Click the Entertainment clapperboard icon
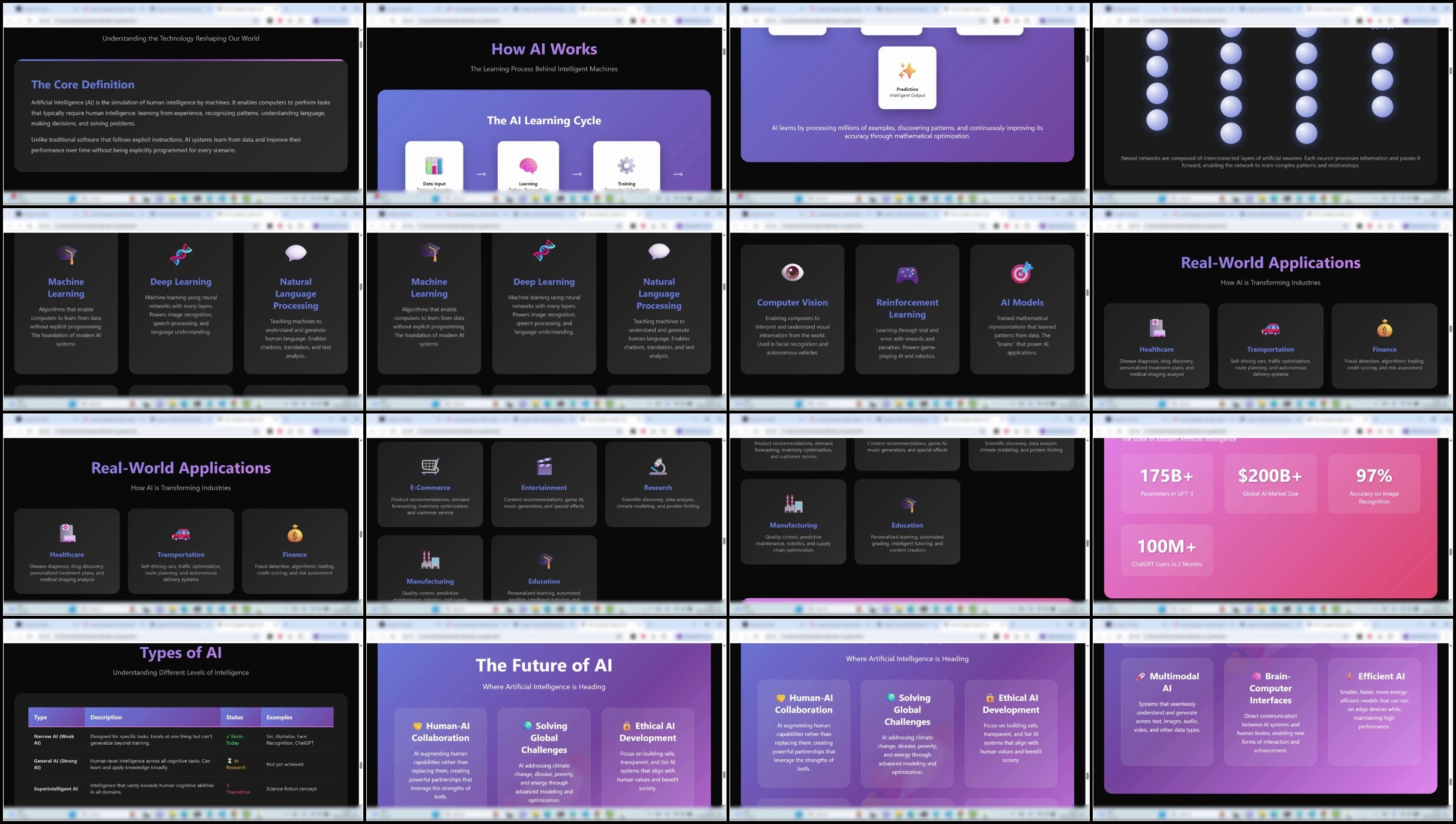1456x824 pixels. [544, 466]
